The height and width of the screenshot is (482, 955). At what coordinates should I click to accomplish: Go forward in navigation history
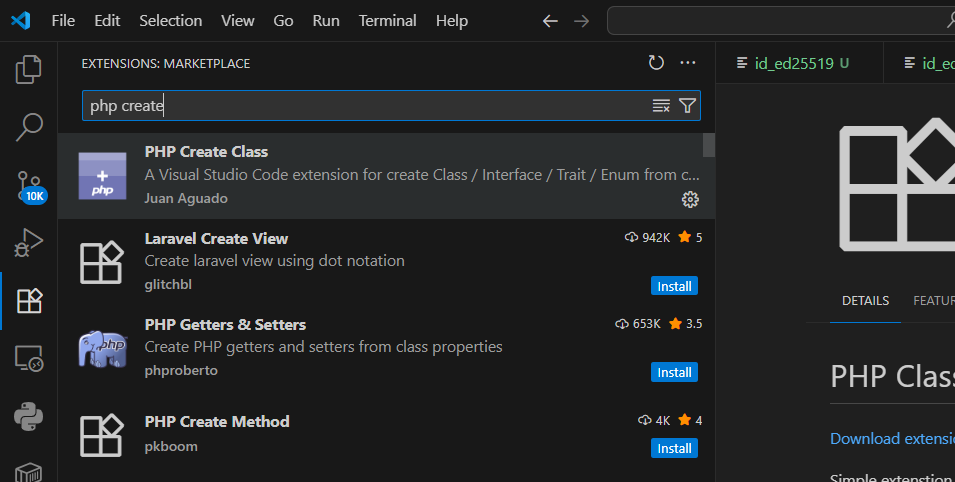tap(582, 21)
